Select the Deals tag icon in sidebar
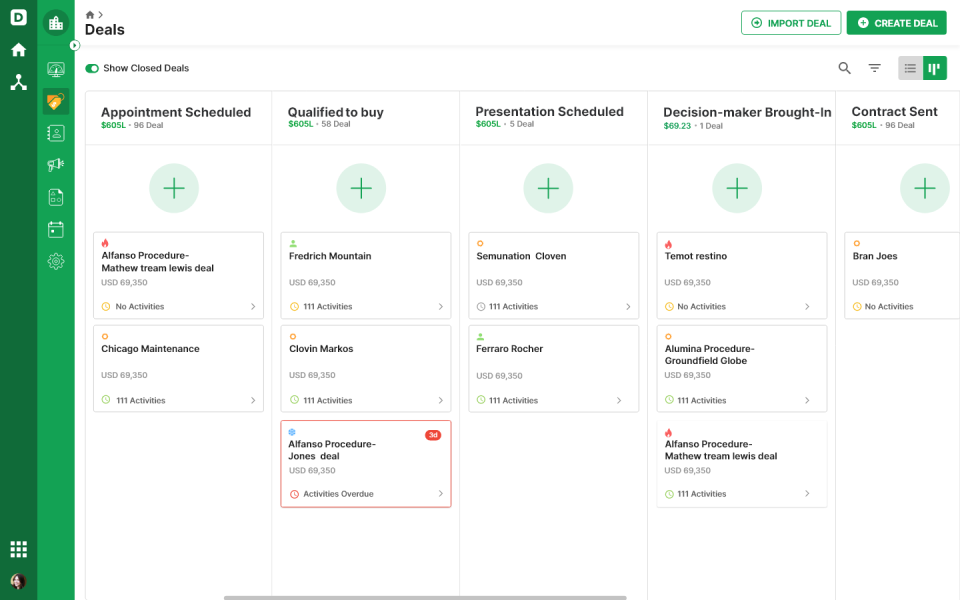 56,101
